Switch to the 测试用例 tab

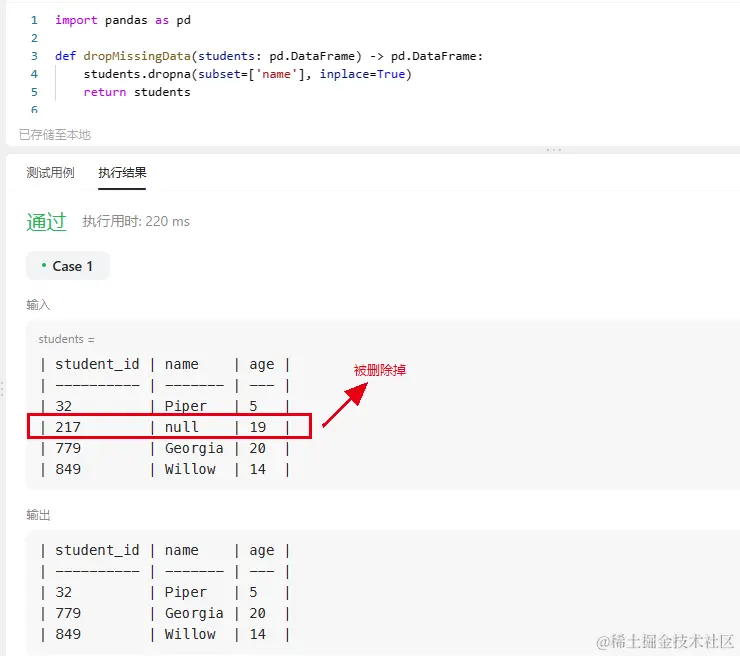[x=50, y=173]
